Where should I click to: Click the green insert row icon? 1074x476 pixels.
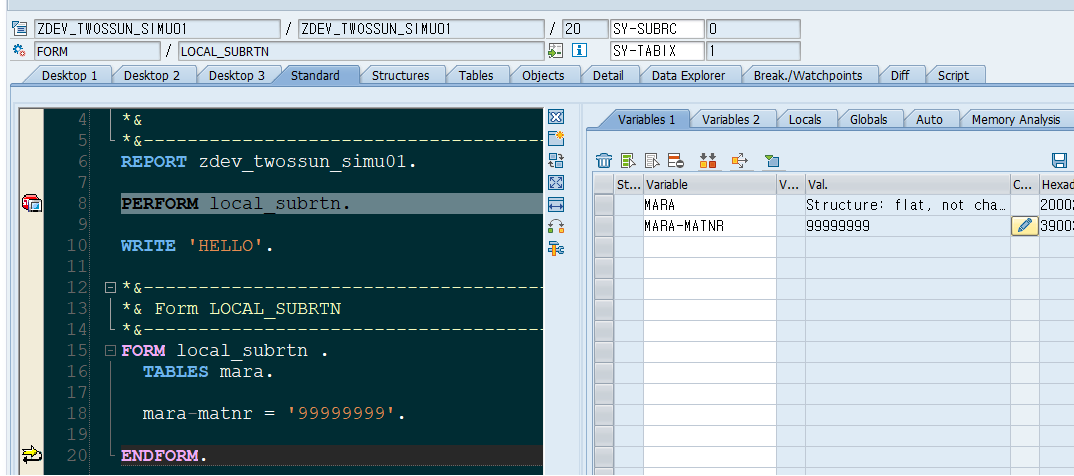628,161
